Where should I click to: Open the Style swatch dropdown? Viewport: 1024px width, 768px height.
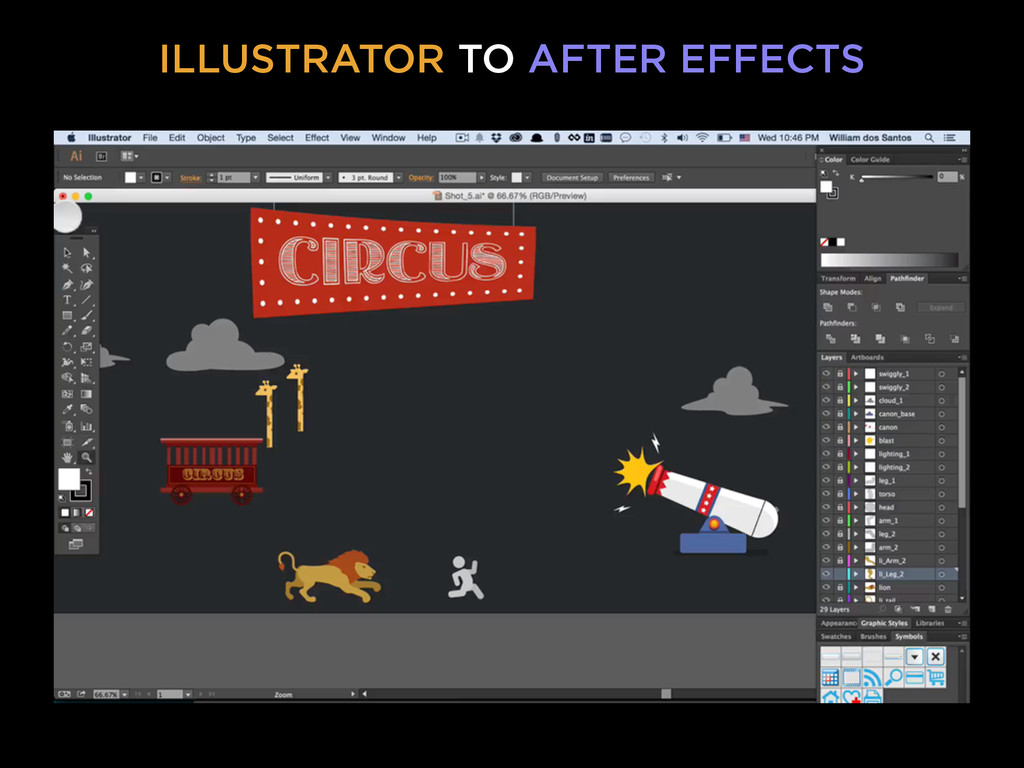click(x=527, y=178)
